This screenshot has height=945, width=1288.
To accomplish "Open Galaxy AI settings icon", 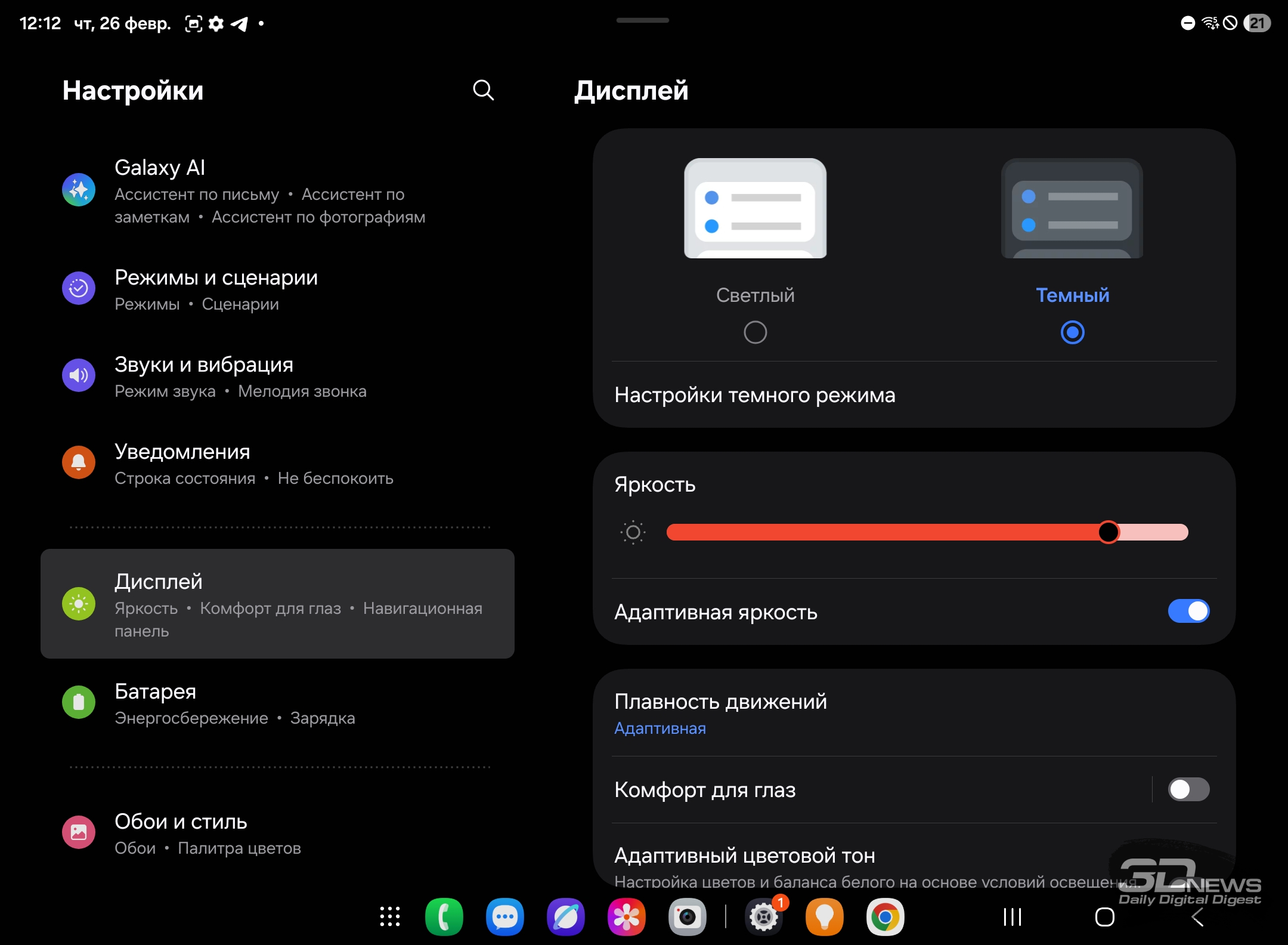I will click(x=79, y=190).
